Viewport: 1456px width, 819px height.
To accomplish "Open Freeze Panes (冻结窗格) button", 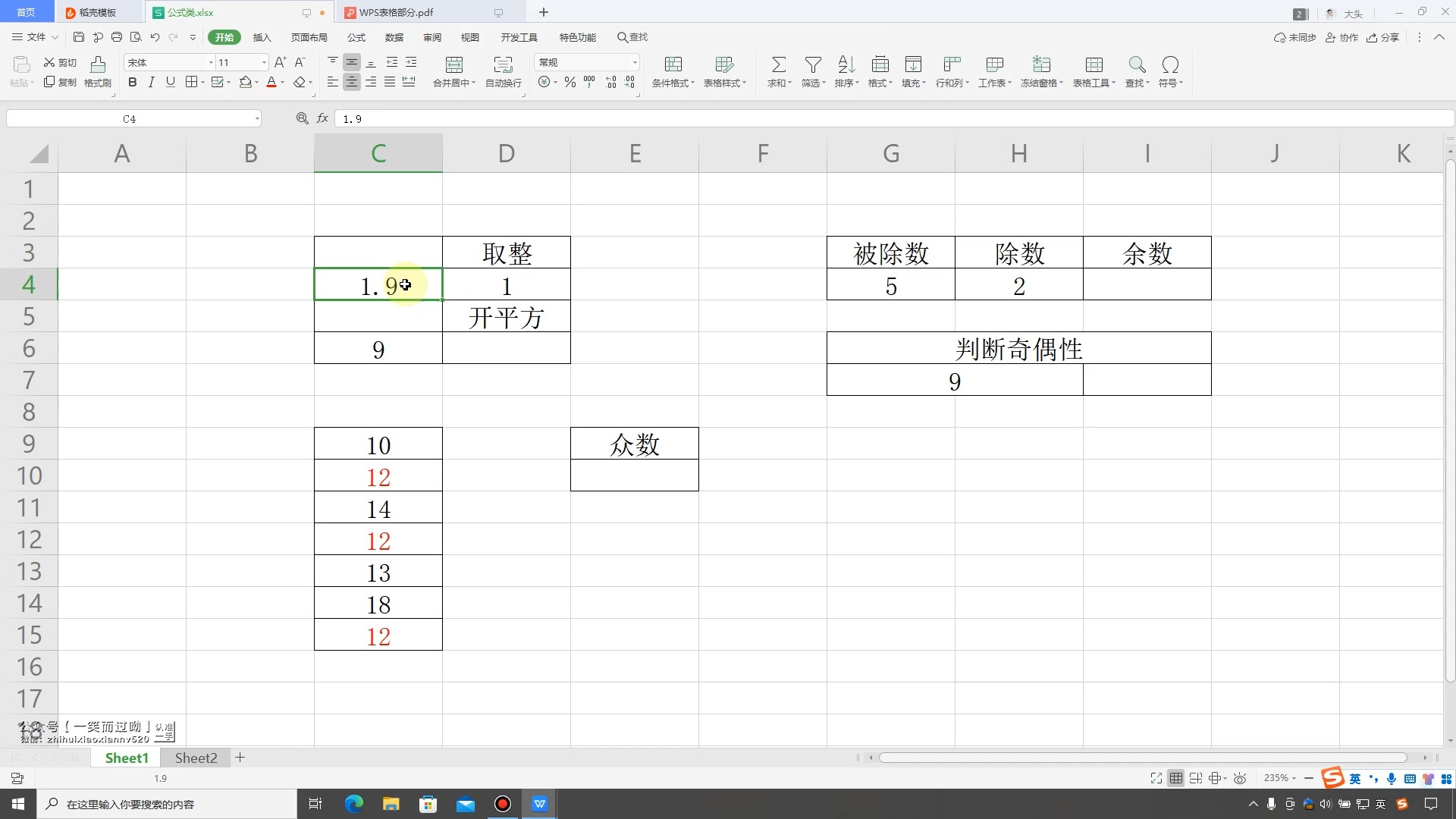I will [1041, 72].
